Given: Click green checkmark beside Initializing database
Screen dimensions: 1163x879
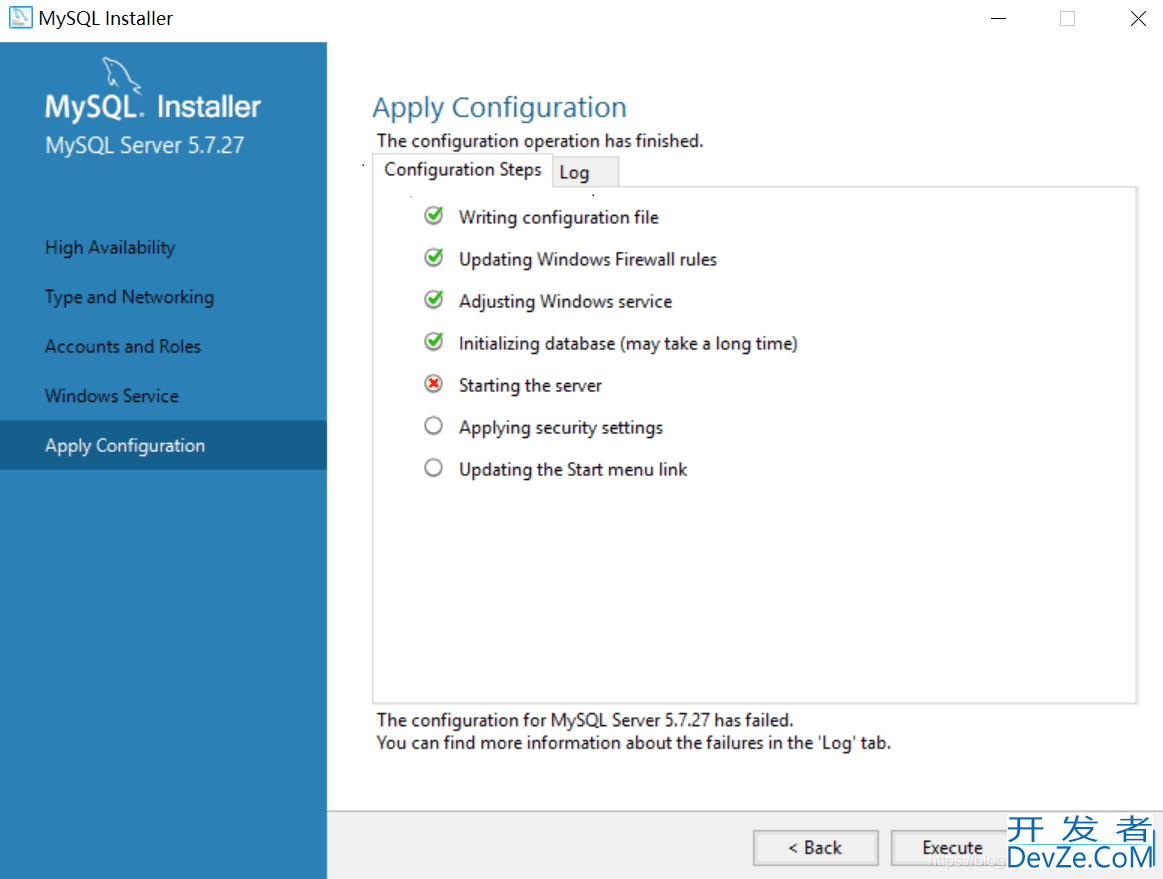Looking at the screenshot, I should point(433,342).
